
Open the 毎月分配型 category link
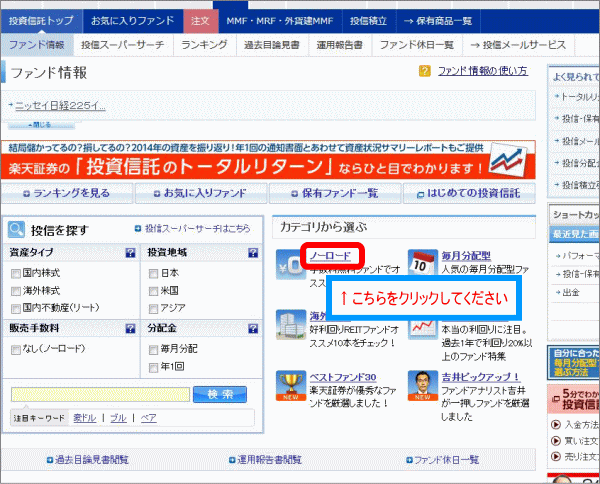(466, 256)
